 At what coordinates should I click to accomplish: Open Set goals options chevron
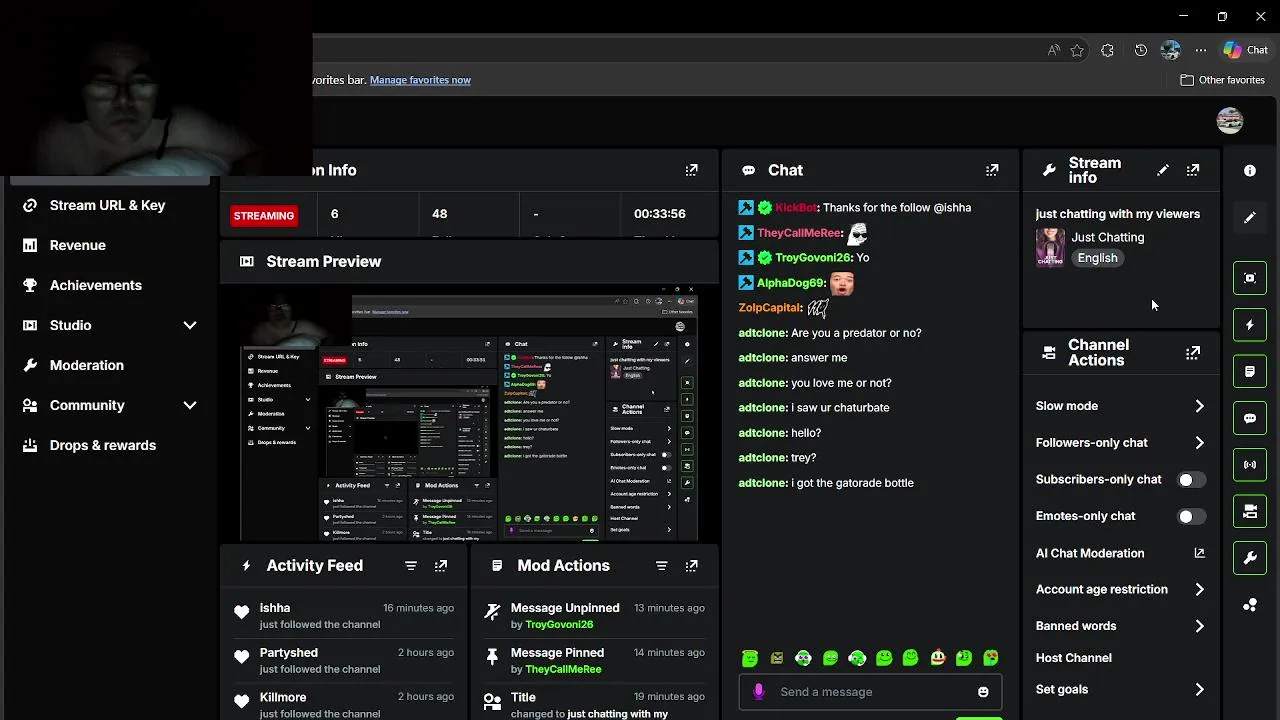1199,689
